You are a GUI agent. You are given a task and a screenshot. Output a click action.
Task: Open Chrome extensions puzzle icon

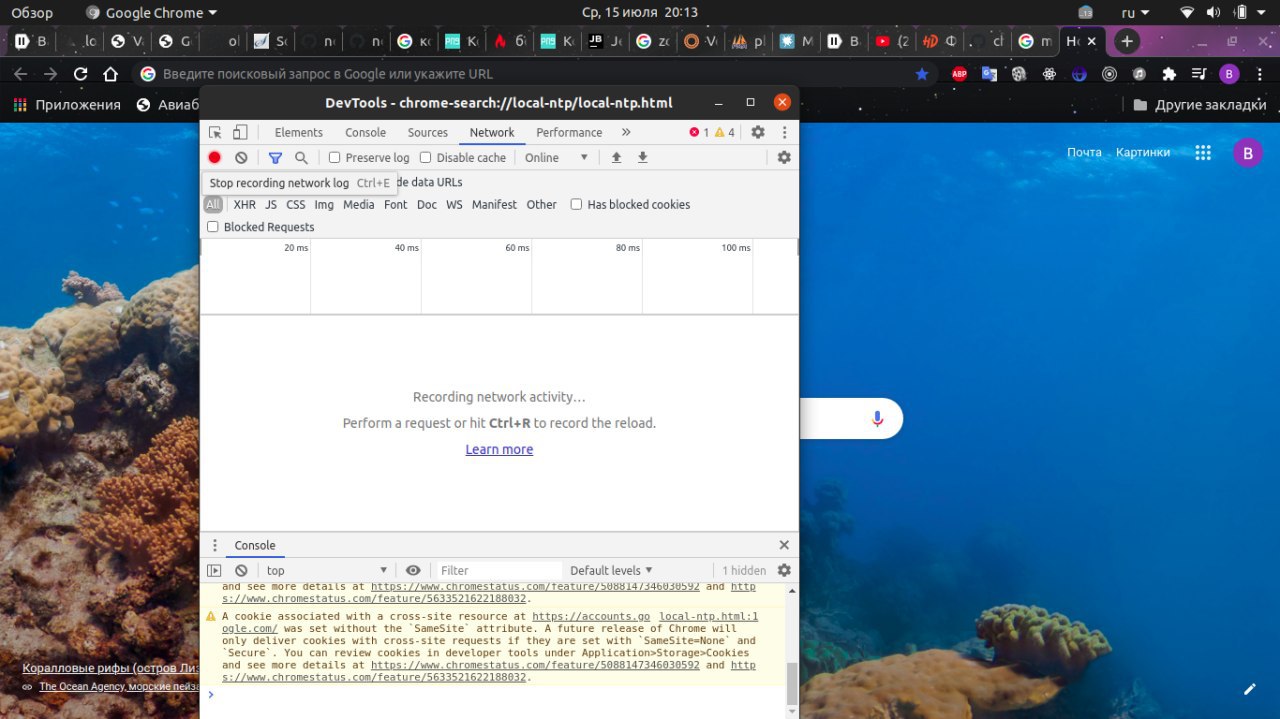point(1169,74)
